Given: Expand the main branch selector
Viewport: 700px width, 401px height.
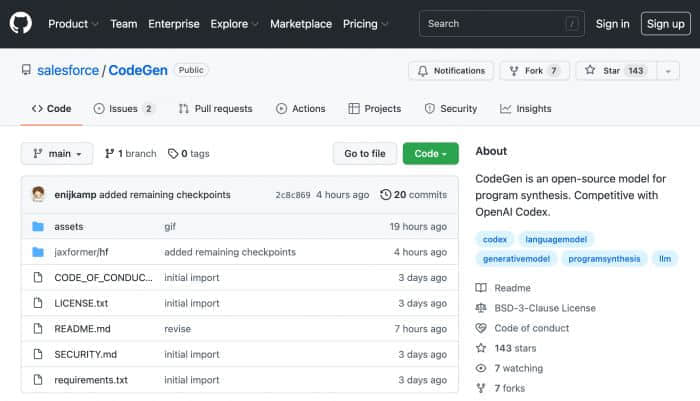Looking at the screenshot, I should coord(57,154).
